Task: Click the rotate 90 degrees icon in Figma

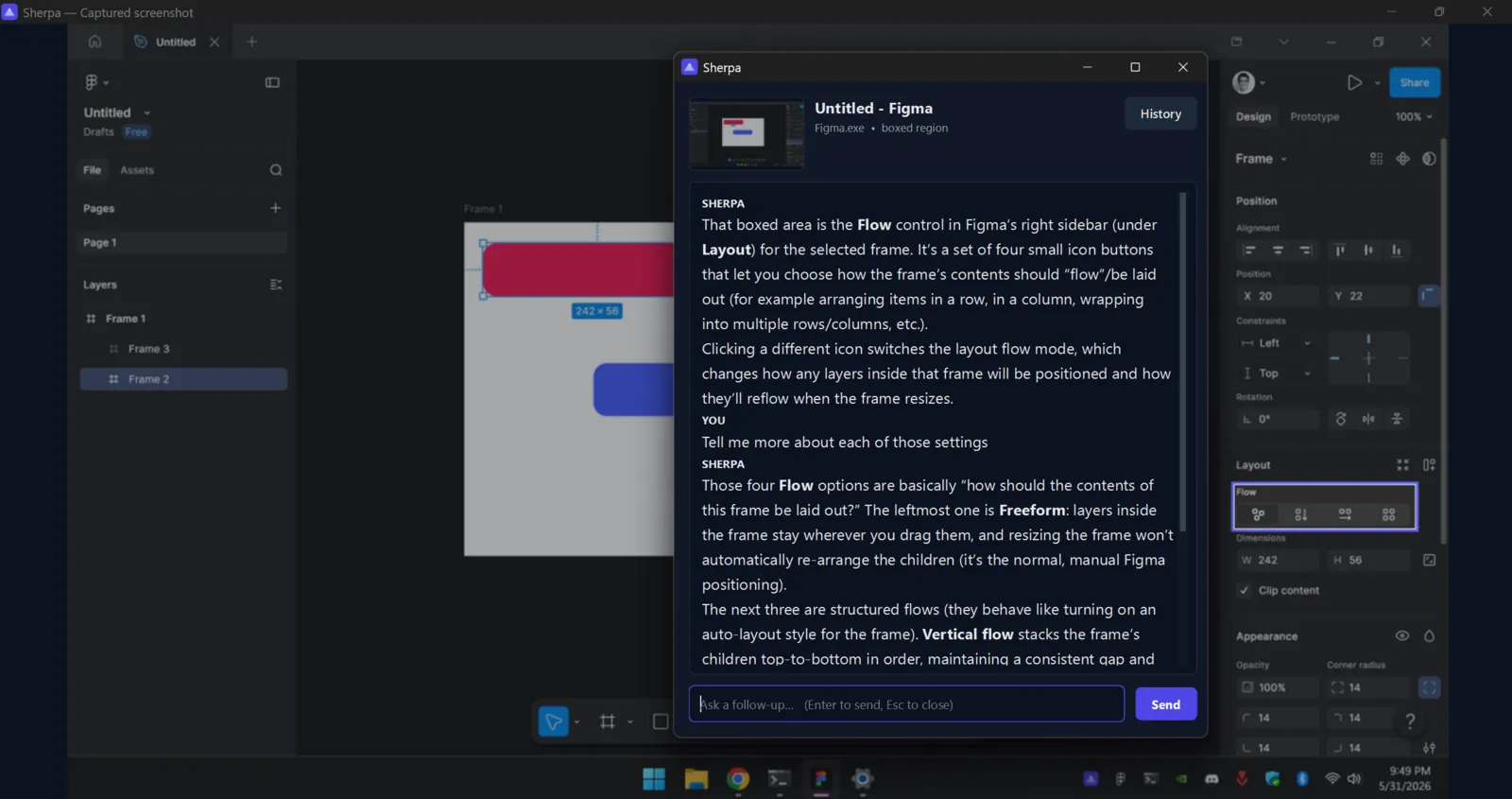Action: (1340, 419)
